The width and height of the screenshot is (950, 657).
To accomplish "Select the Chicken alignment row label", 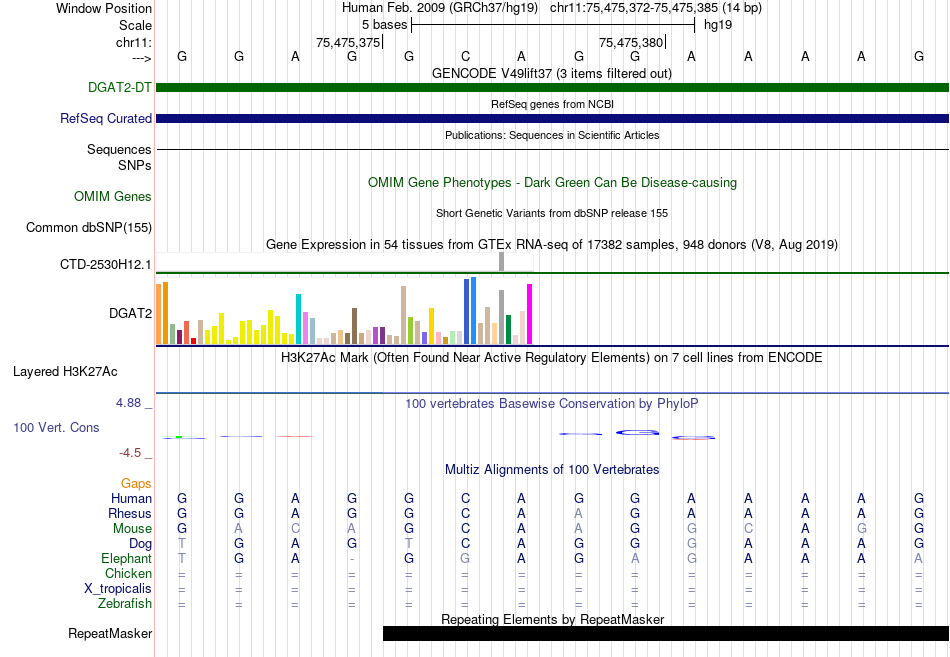I will point(128,573).
